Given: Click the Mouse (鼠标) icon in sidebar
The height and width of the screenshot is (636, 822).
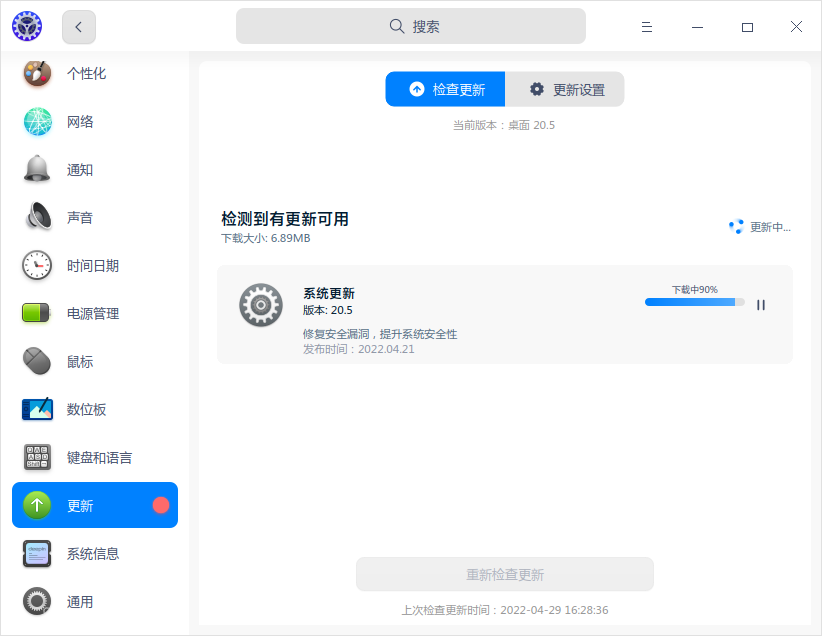Looking at the screenshot, I should coord(37,361).
